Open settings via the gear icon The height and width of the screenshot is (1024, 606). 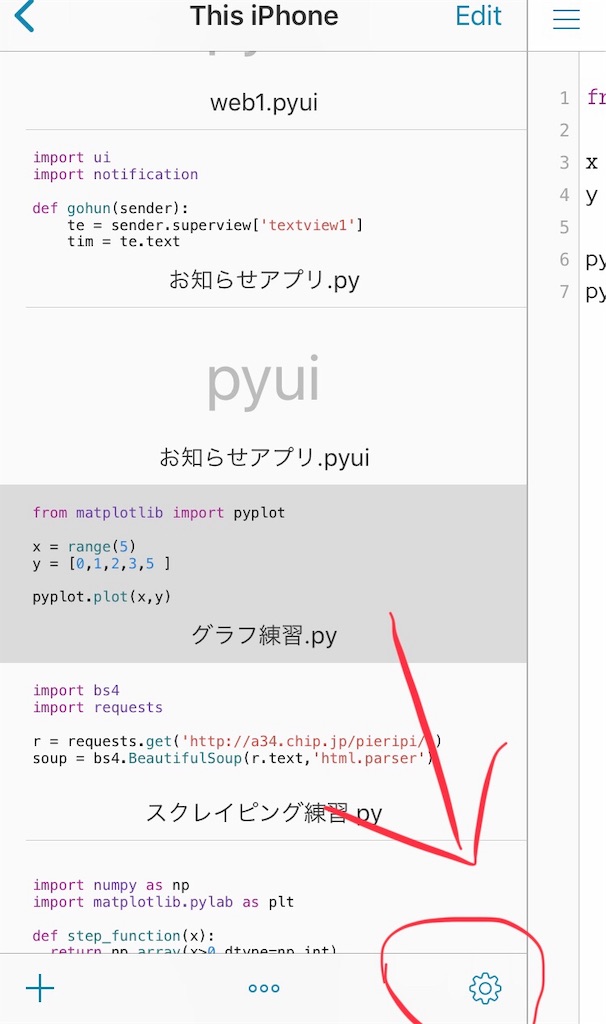tap(485, 988)
